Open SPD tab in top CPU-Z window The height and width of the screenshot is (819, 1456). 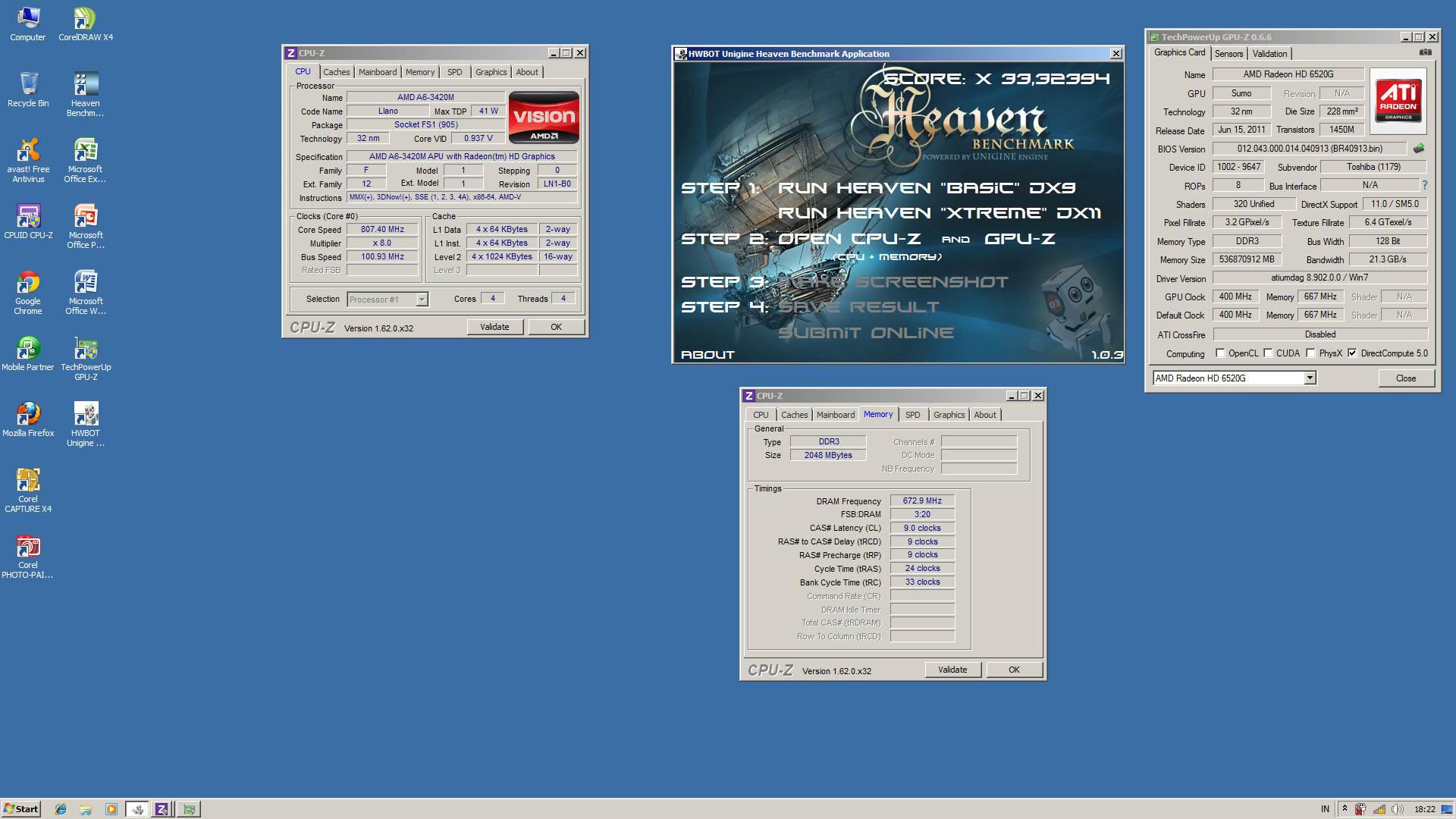[x=454, y=72]
